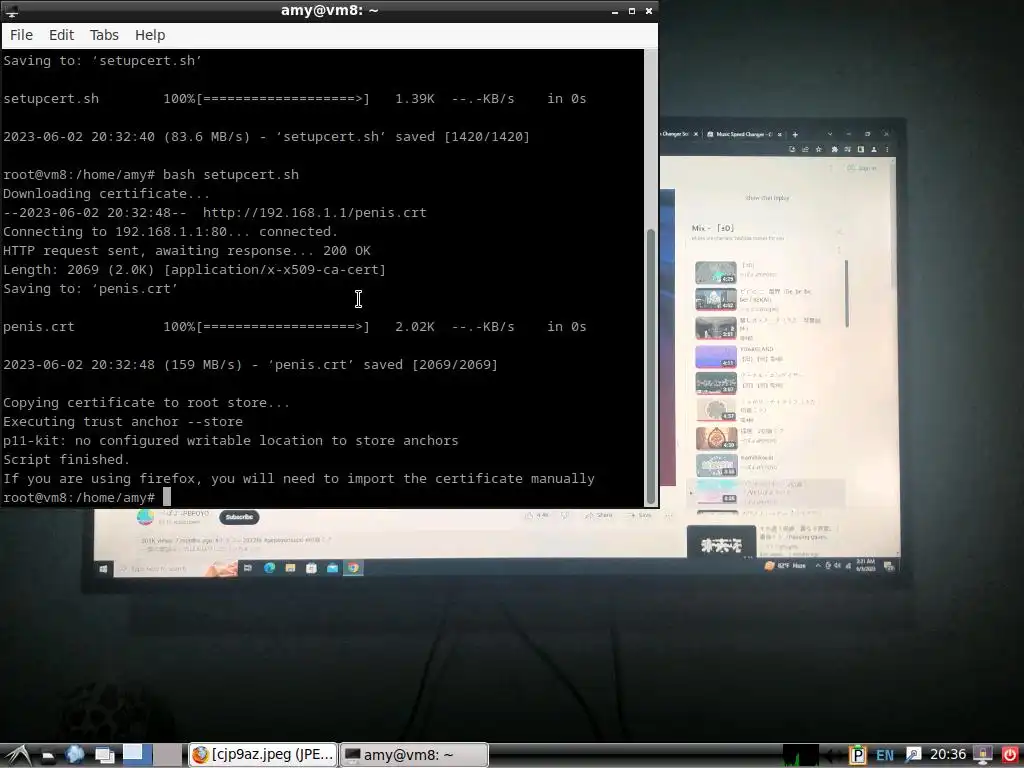Click the wrench tool tray icon
Screen dimensions: 1024x768
913,756
